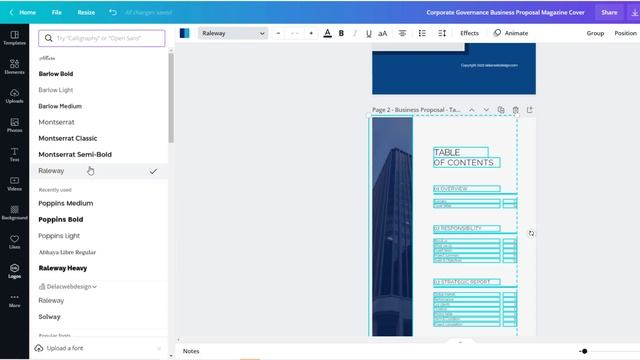Screen dimensions: 640x360
Task: Increase font size with plus
Action: (x=311, y=33)
